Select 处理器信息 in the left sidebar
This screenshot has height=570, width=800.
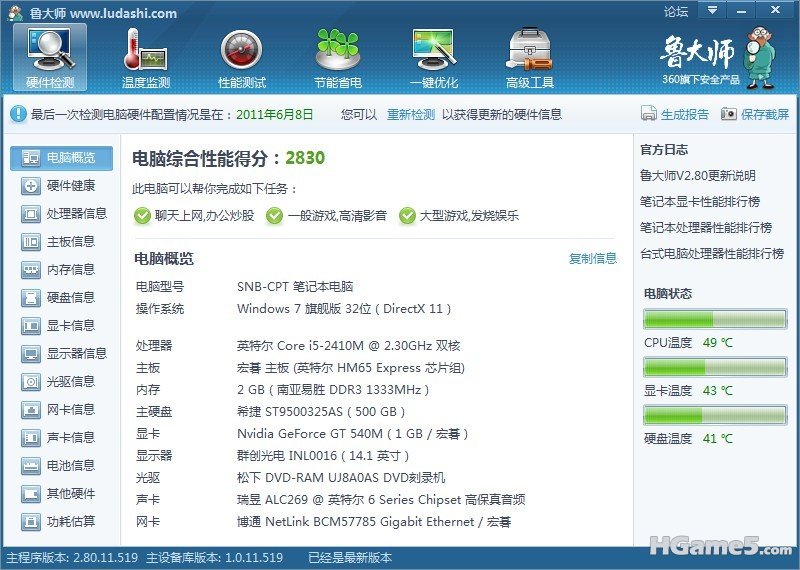point(65,213)
